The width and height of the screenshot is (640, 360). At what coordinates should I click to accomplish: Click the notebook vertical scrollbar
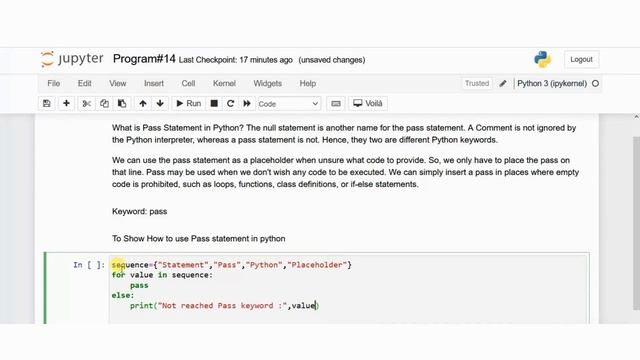(636, 223)
